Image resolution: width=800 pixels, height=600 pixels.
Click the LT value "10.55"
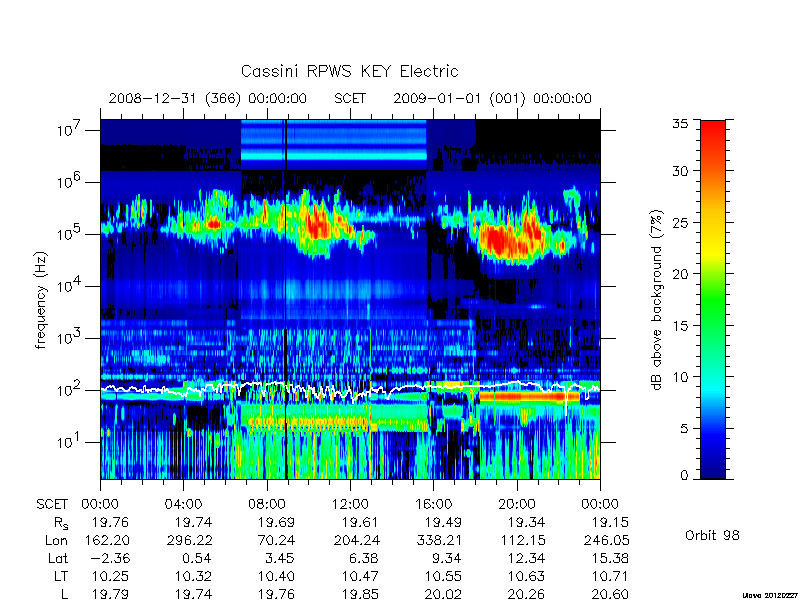(x=443, y=577)
